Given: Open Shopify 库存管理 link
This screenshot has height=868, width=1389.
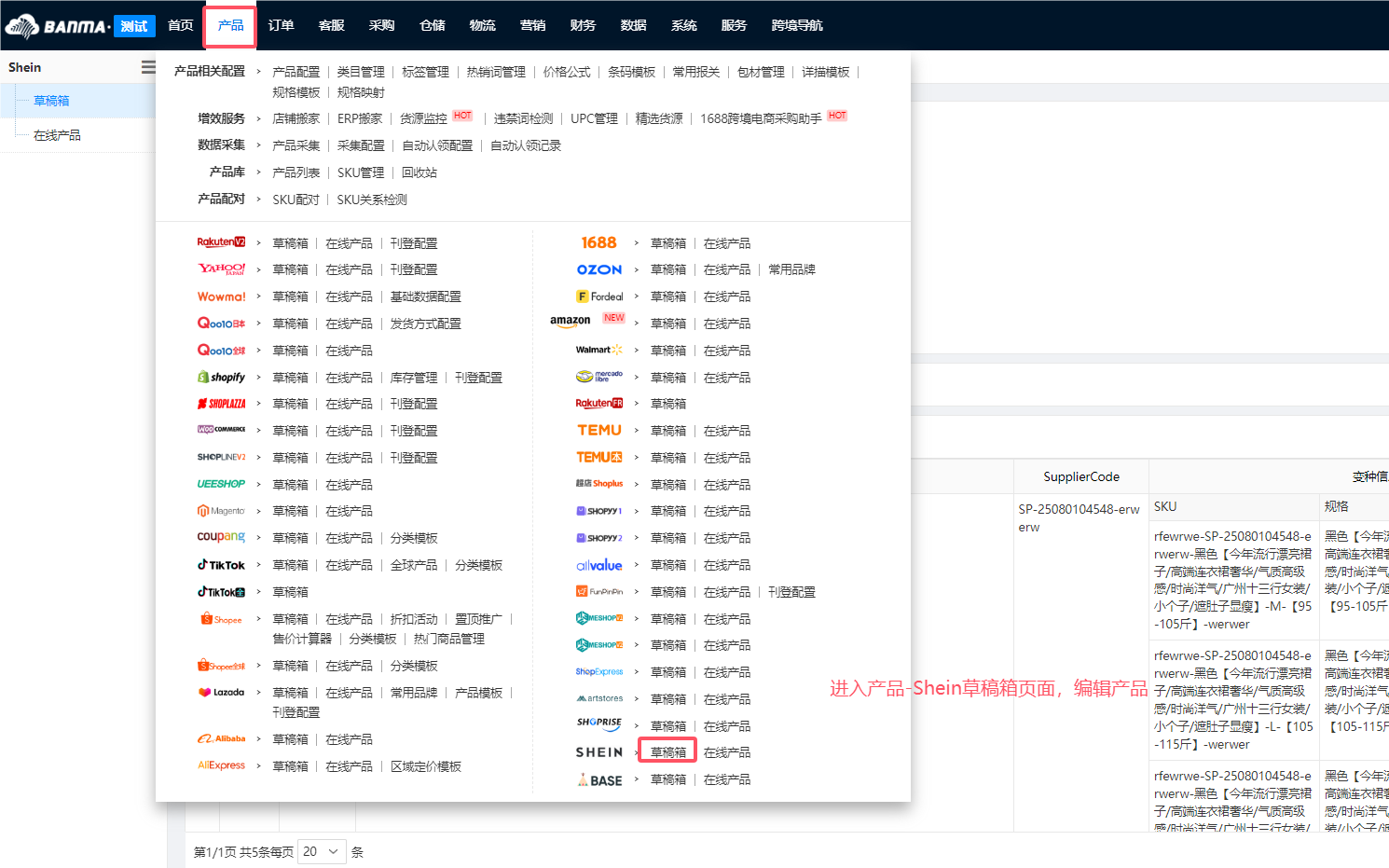Looking at the screenshot, I should [x=414, y=378].
